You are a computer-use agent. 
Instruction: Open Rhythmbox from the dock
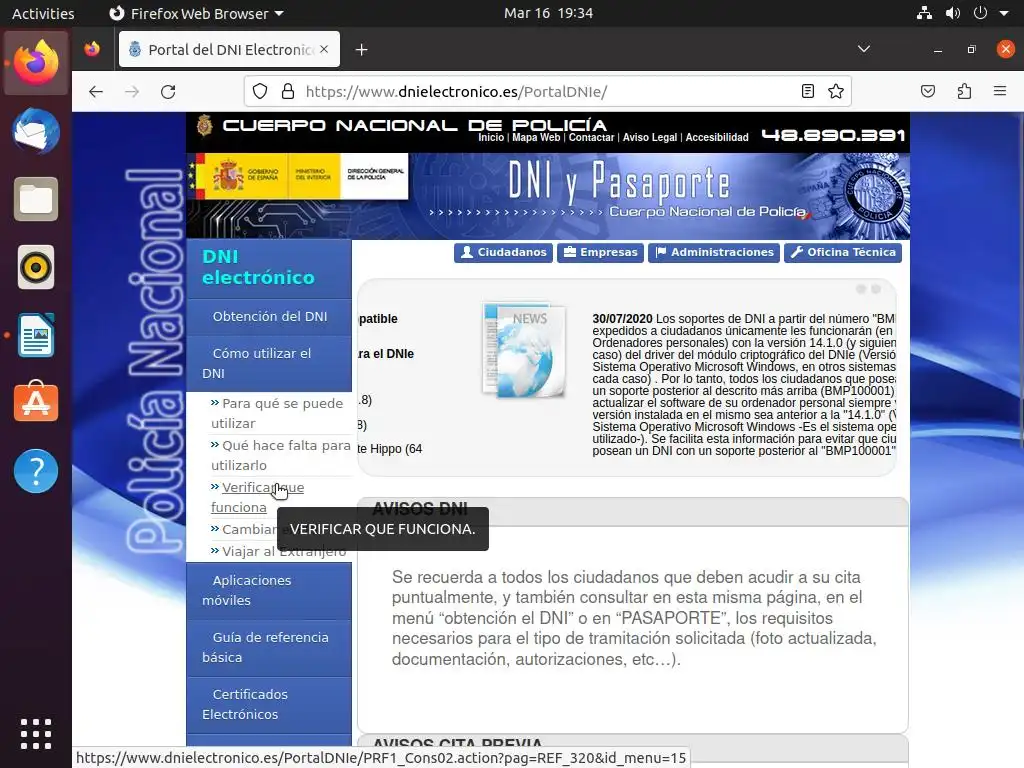tap(36, 267)
